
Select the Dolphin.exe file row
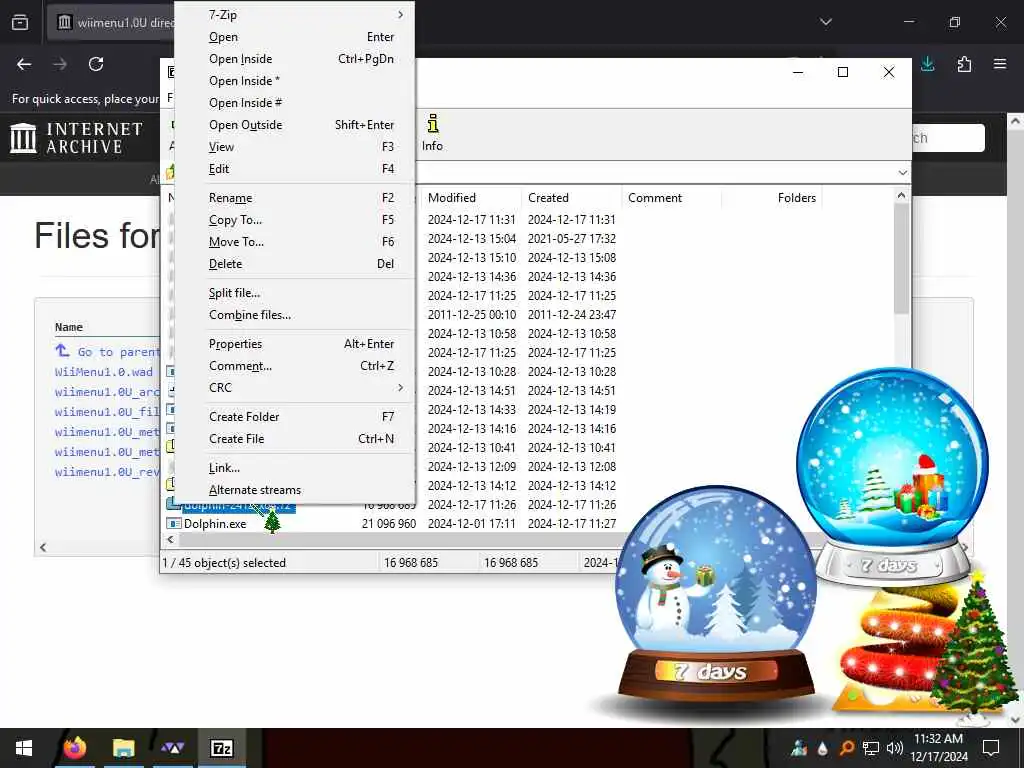391,524
